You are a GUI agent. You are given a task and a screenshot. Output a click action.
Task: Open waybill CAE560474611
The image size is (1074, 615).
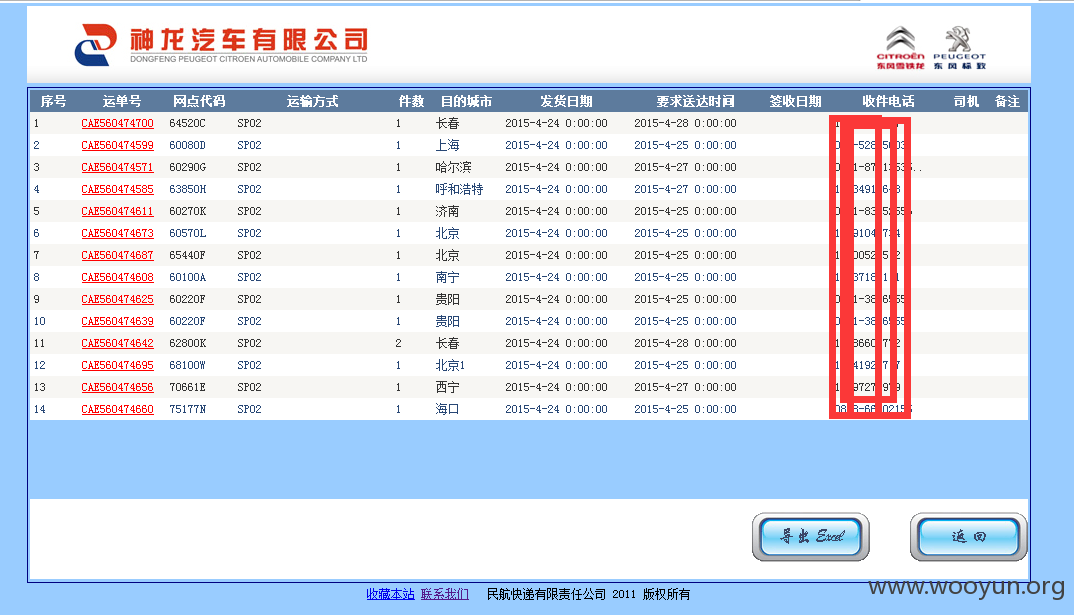[x=117, y=211]
